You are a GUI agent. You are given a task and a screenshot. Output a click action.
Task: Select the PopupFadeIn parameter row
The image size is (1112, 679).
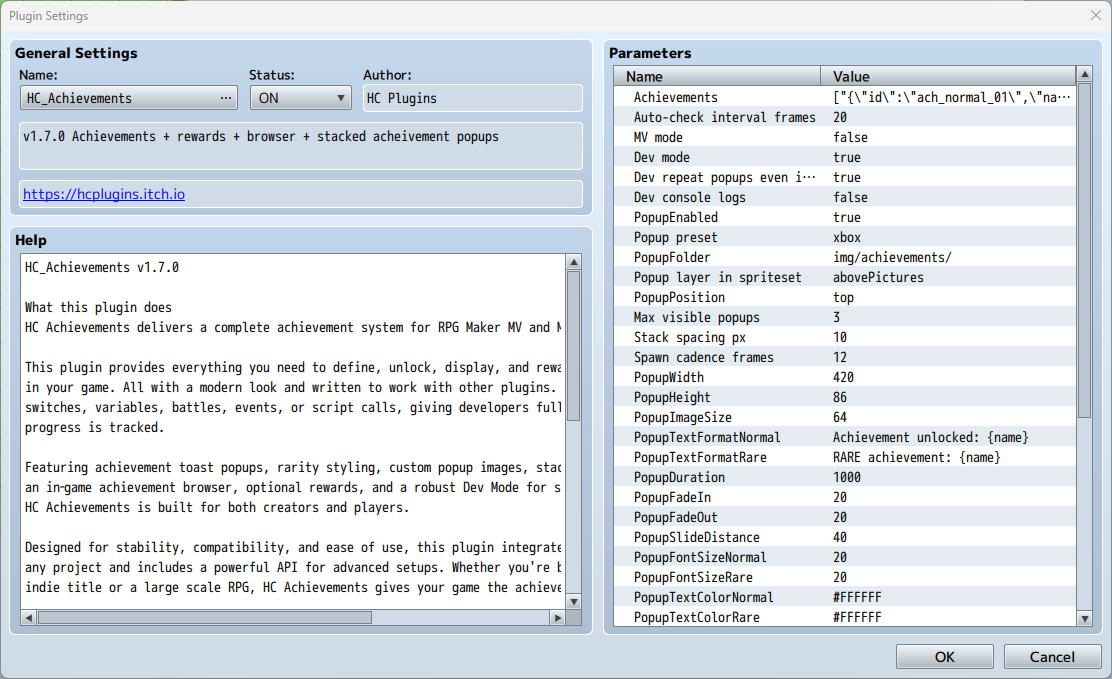tap(845, 497)
